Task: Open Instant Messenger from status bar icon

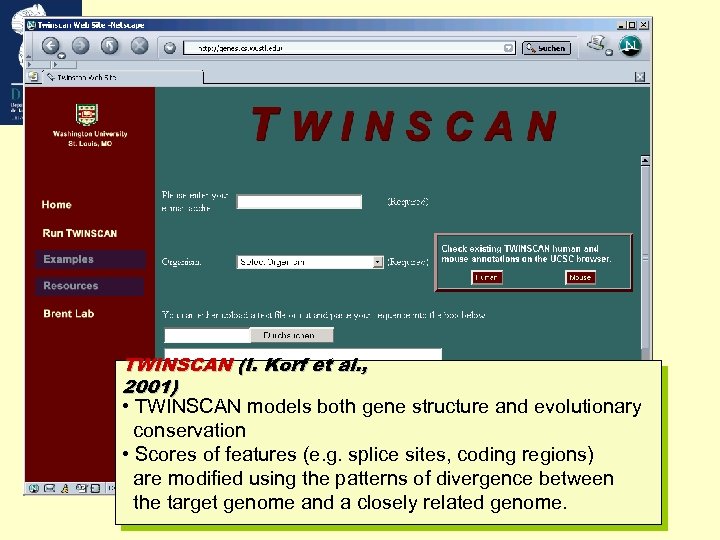Action: [65, 489]
